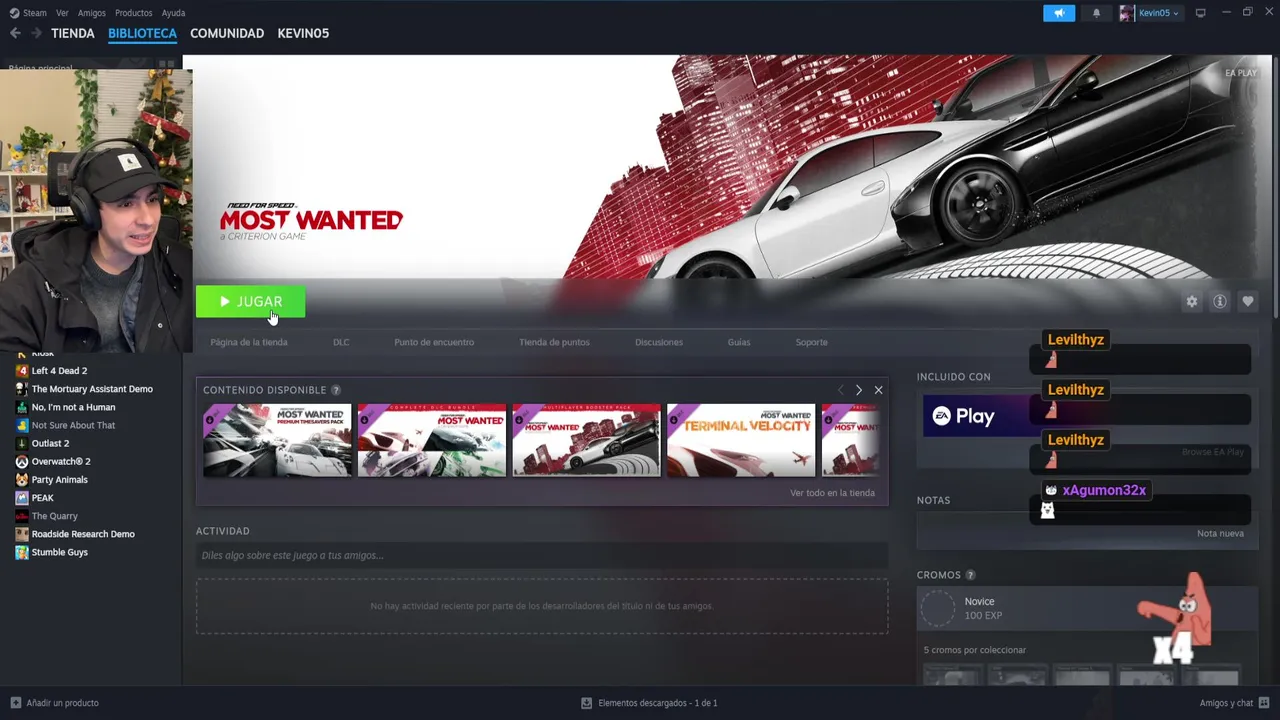The width and height of the screenshot is (1280, 720).
Task: Click the activity message input field
Action: tap(541, 555)
